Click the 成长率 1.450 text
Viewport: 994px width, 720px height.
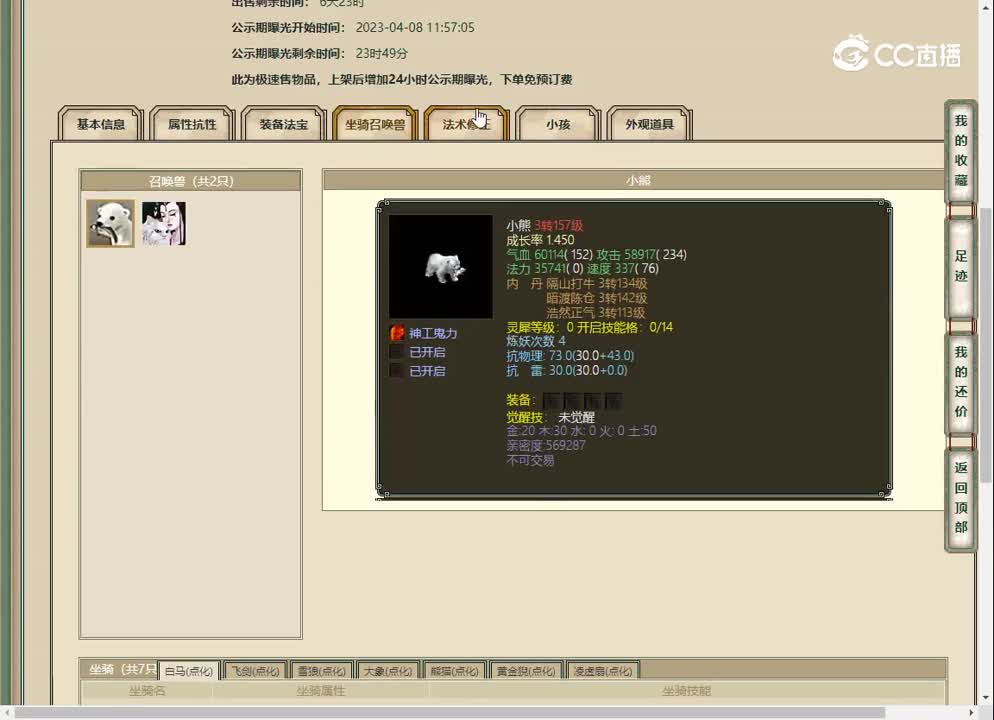tap(540, 240)
